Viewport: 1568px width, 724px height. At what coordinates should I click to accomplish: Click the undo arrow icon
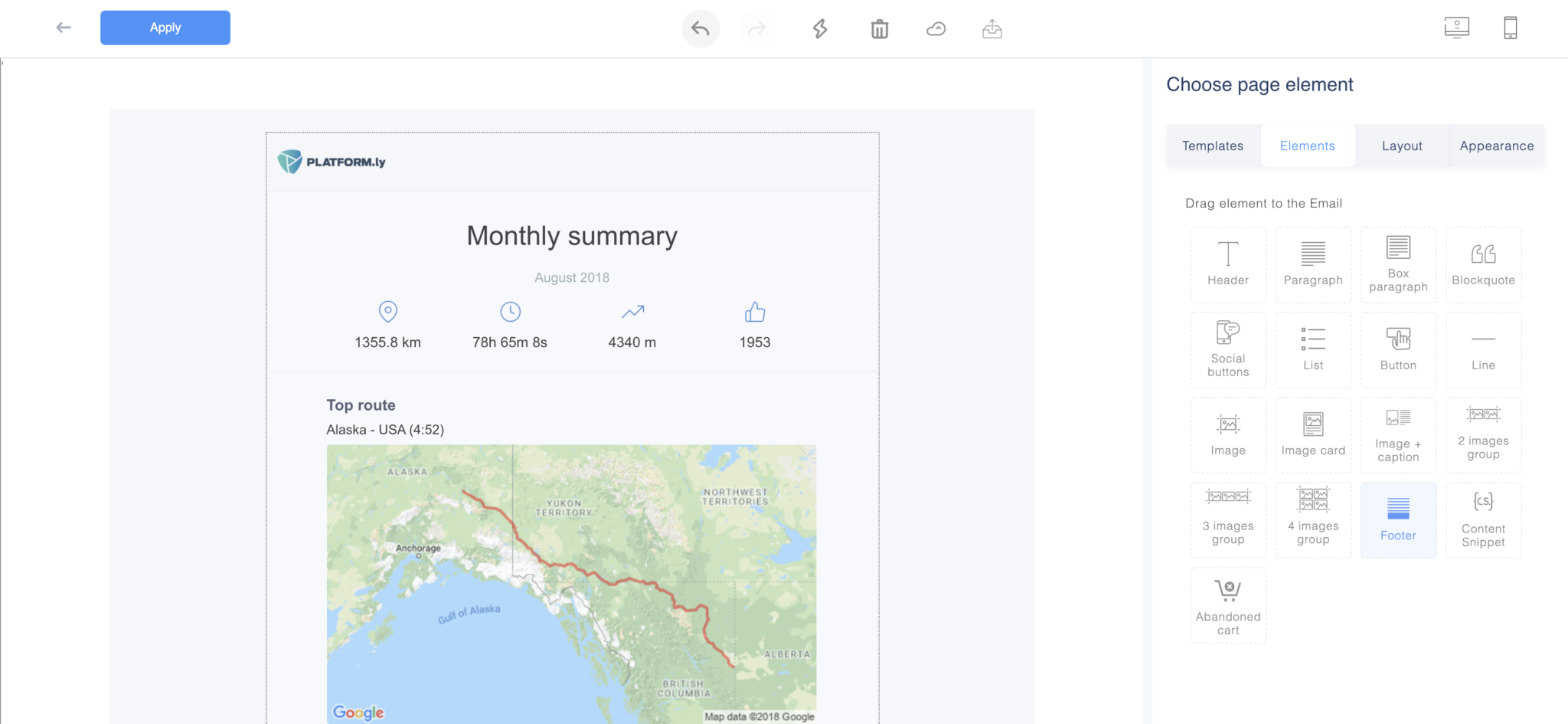(x=701, y=29)
